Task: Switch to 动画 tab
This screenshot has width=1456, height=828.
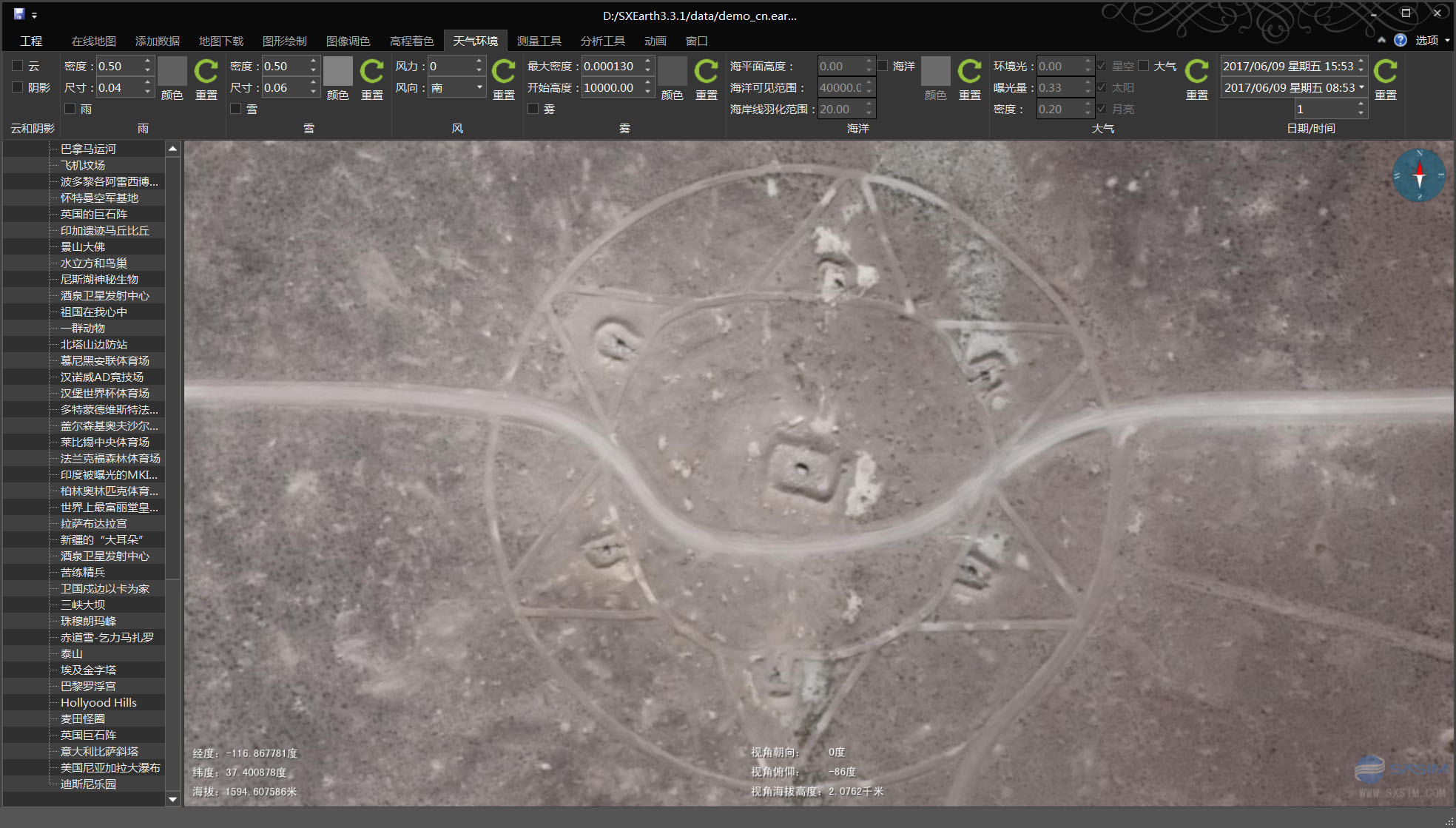Action: [x=655, y=41]
